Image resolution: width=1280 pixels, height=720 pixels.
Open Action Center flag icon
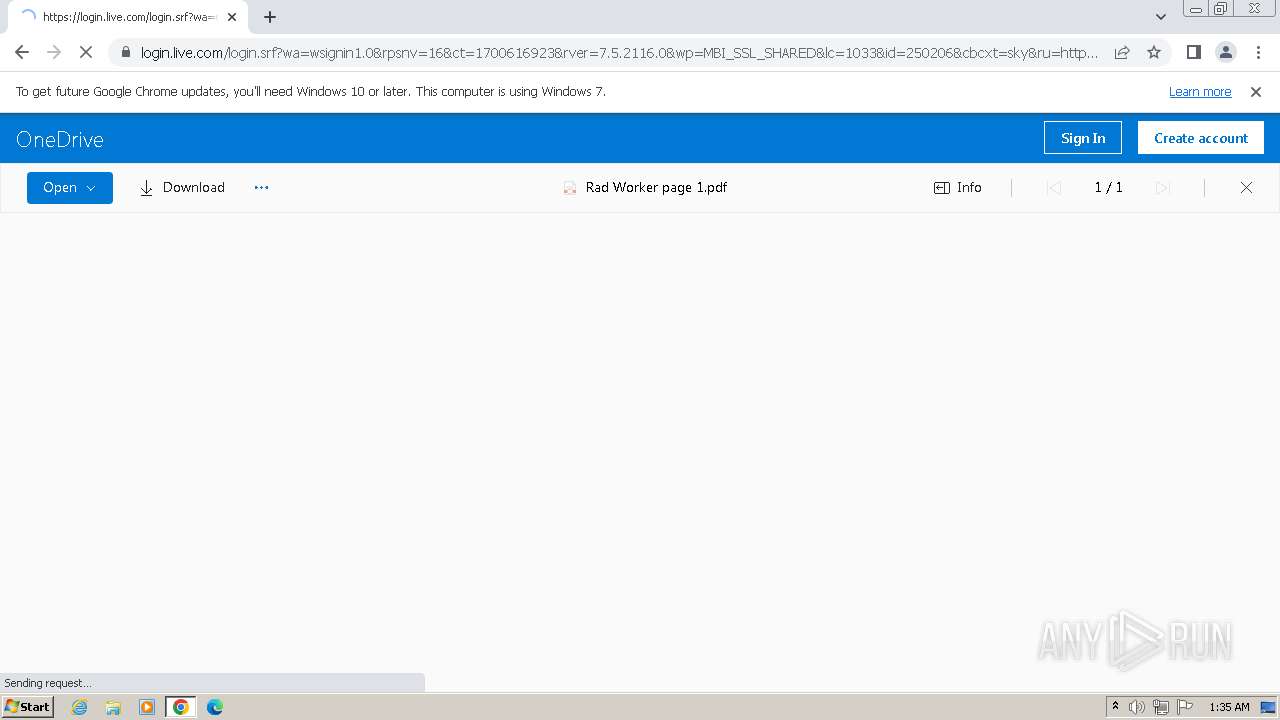[x=1185, y=707]
